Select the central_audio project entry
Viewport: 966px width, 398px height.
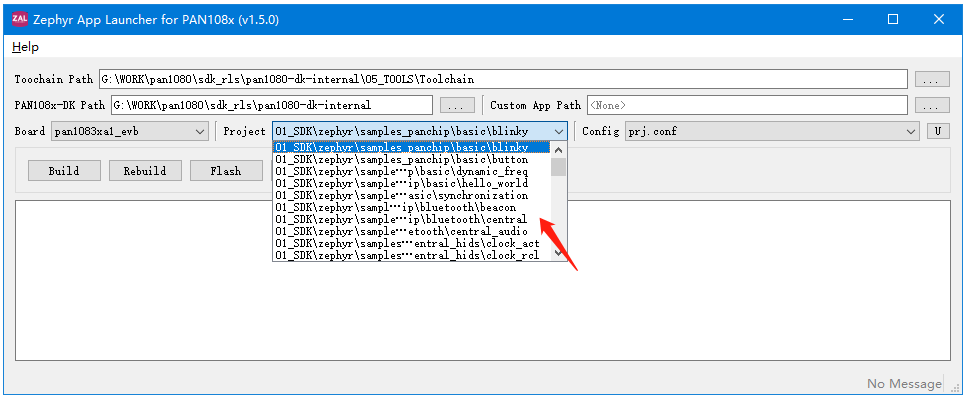point(412,232)
